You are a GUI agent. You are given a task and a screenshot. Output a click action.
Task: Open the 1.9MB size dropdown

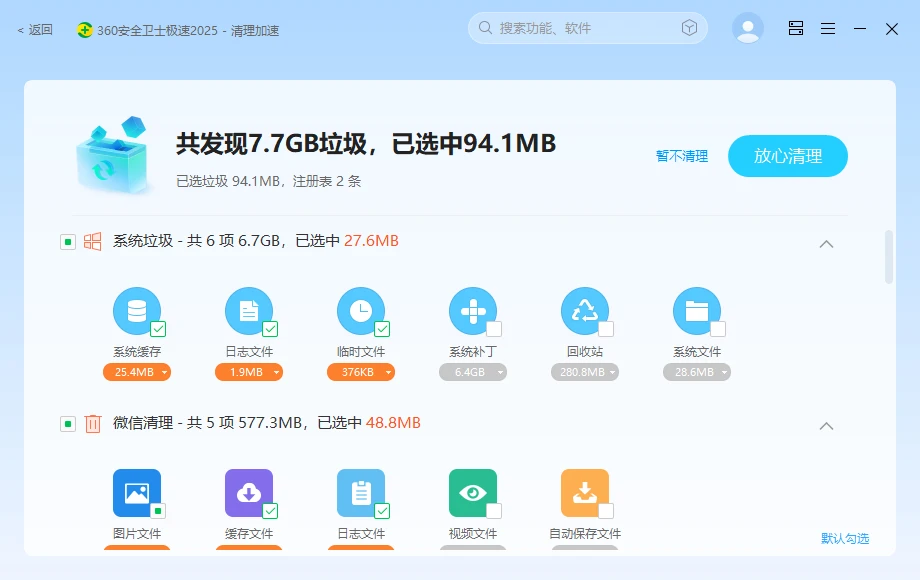[249, 372]
